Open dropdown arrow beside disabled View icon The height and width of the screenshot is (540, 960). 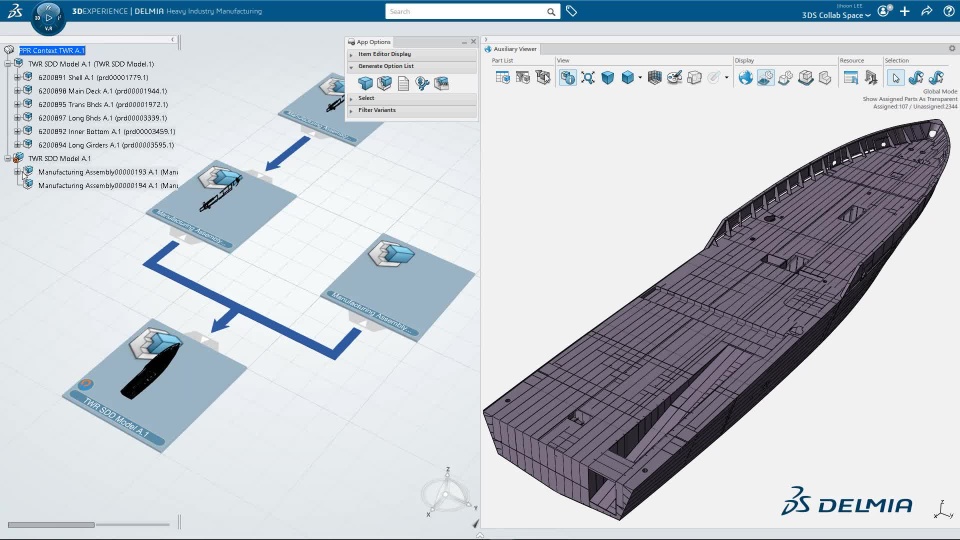pyautogui.click(x=727, y=78)
